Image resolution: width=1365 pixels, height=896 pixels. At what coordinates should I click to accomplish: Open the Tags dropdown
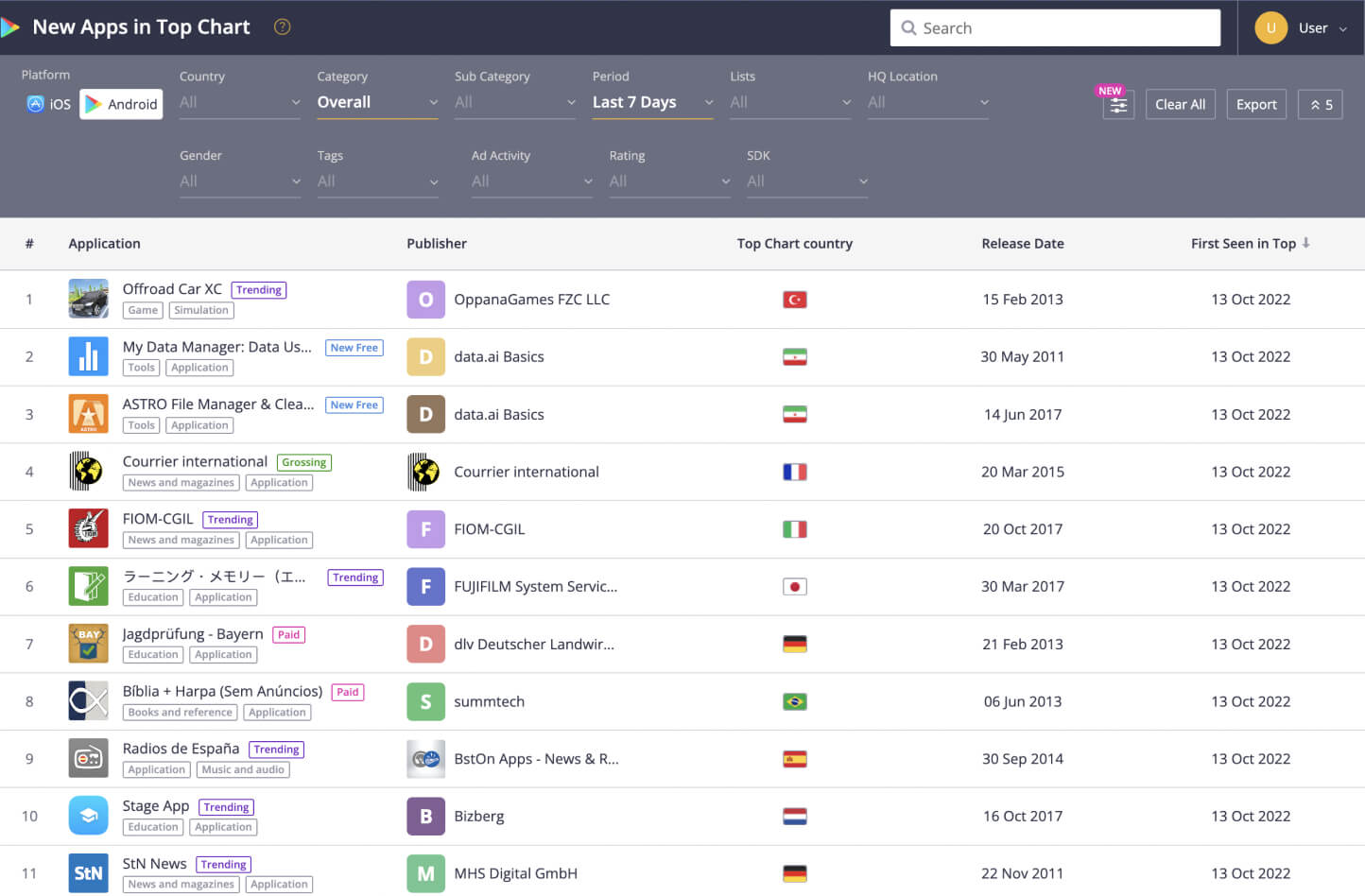377,181
